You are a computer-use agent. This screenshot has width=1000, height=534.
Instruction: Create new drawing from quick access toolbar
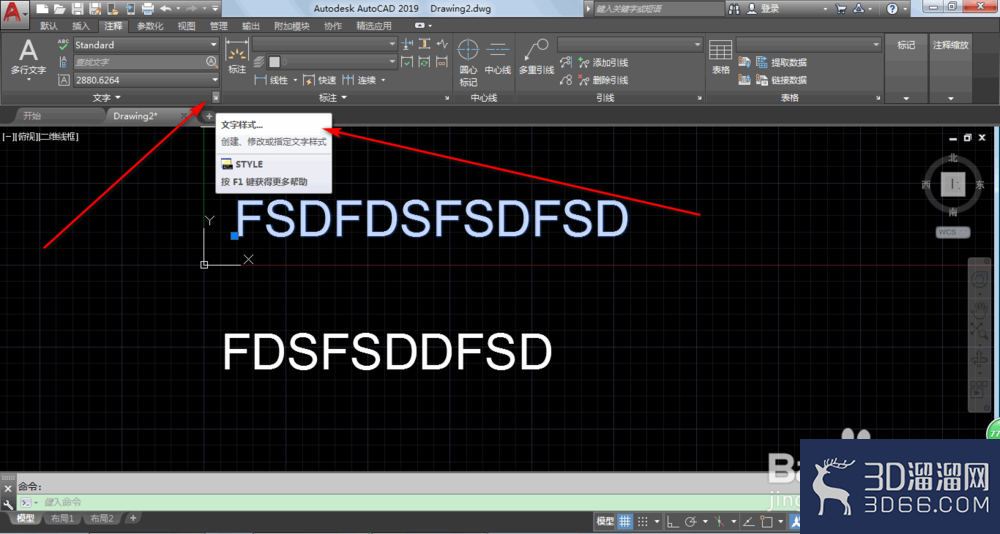pos(41,9)
